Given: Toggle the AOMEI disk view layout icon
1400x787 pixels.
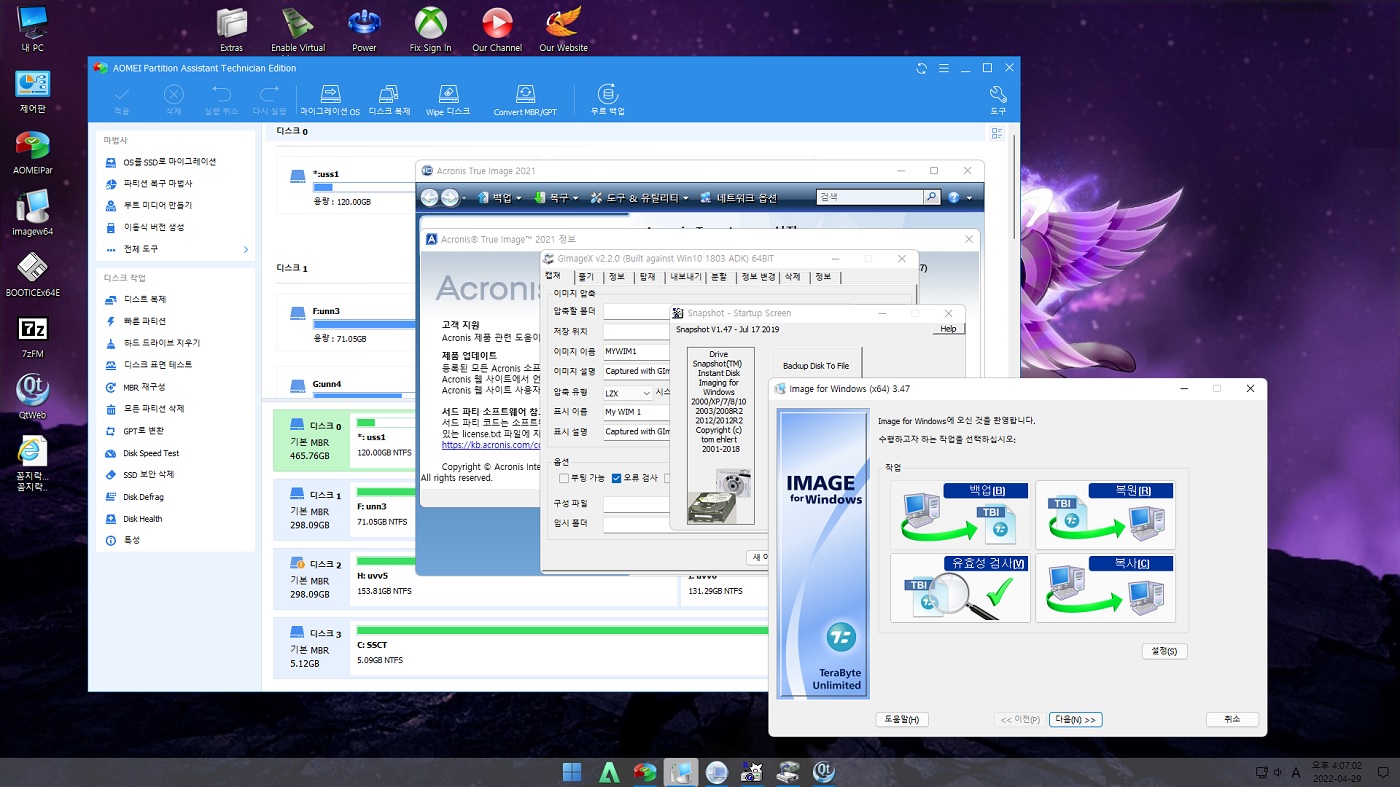Looking at the screenshot, I should point(996,133).
